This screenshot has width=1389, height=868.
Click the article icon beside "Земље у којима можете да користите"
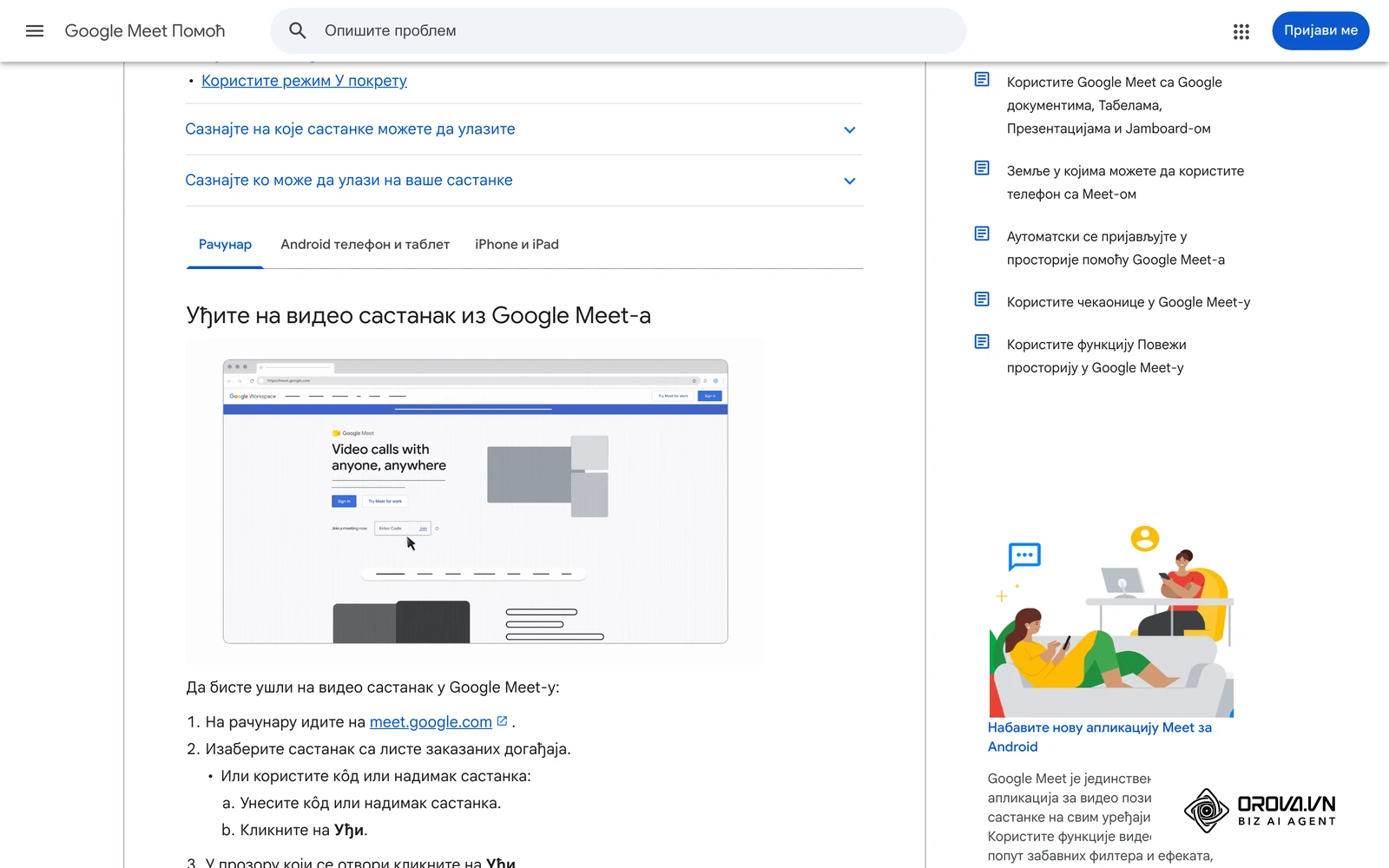[x=982, y=168]
